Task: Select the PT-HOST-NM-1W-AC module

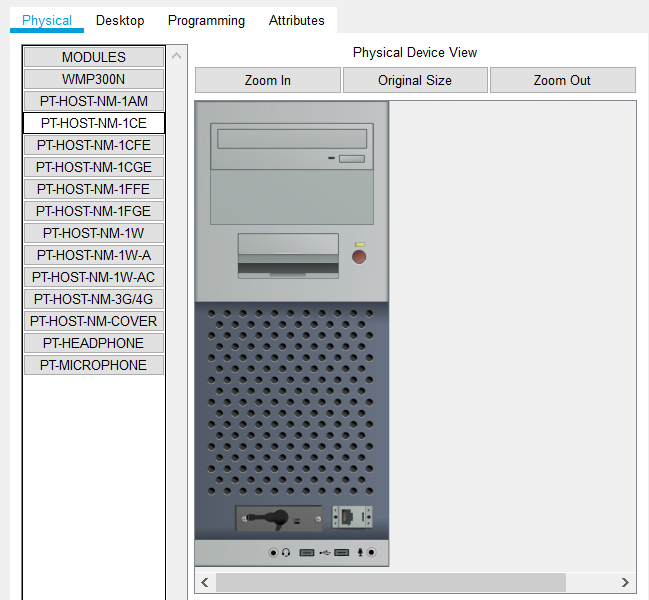Action: tap(94, 277)
